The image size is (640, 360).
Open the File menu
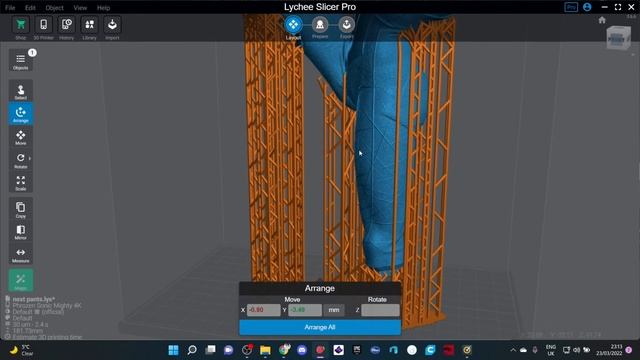[10, 8]
